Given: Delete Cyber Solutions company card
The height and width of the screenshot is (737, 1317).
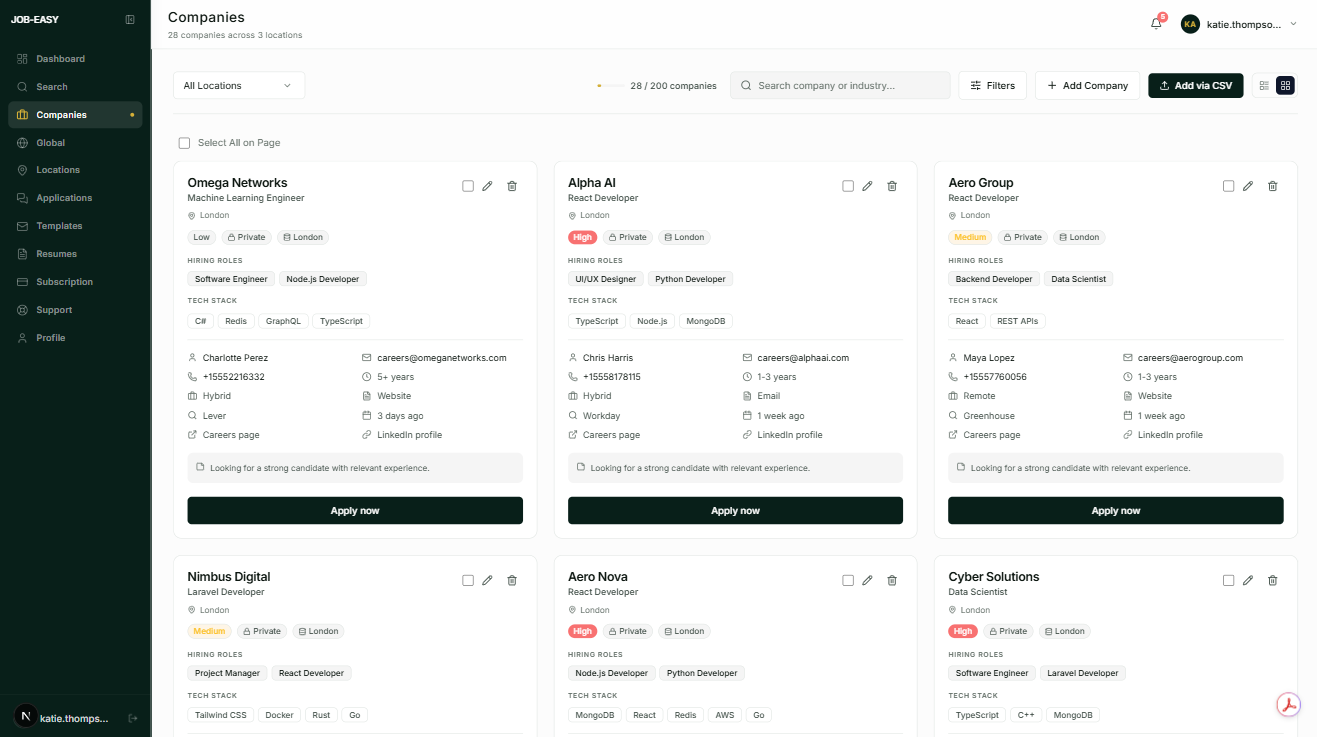Looking at the screenshot, I should tap(1273, 580).
